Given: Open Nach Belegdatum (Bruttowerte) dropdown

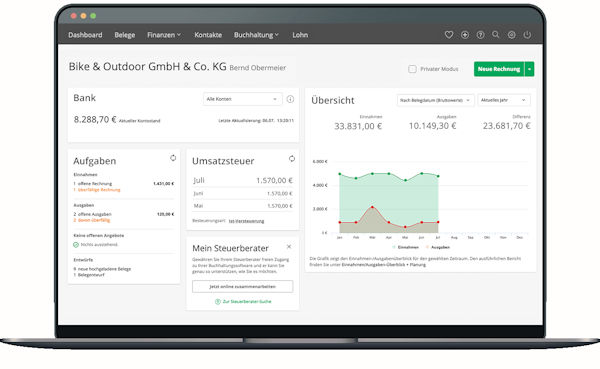Looking at the screenshot, I should pyautogui.click(x=435, y=100).
